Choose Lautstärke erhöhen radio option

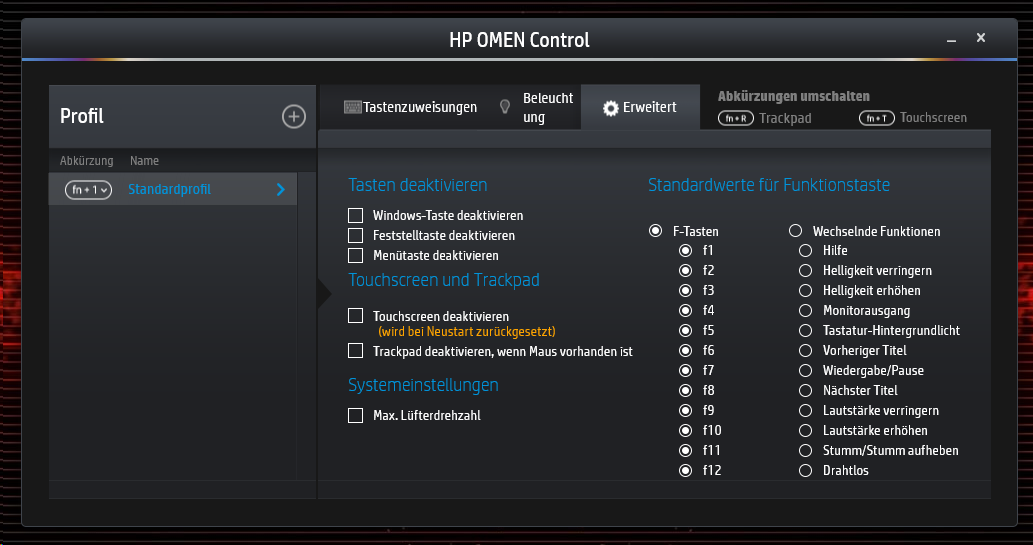(x=805, y=430)
